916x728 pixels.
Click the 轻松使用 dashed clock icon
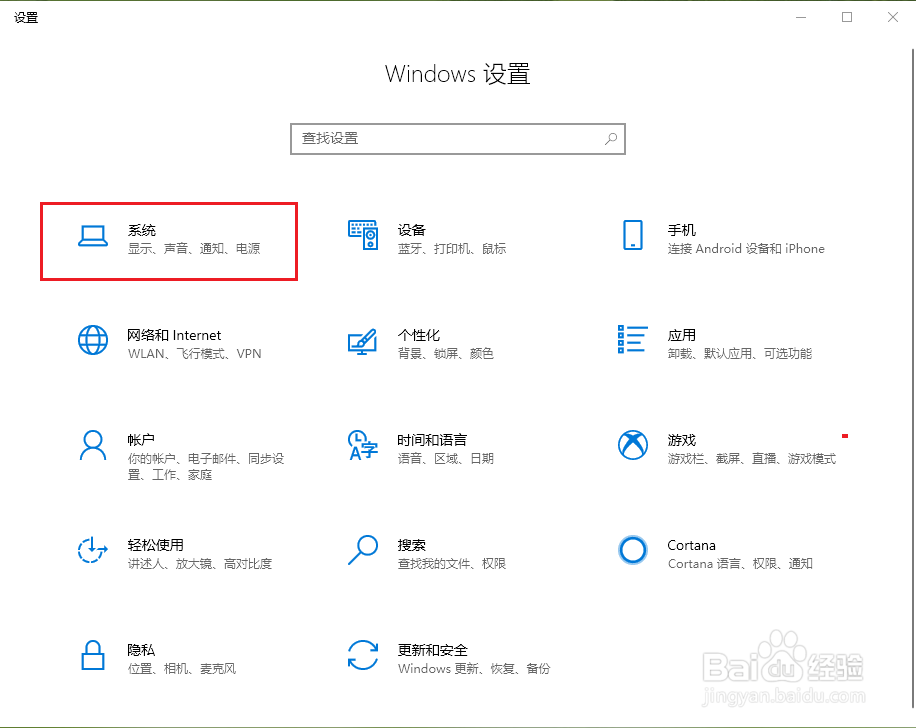pyautogui.click(x=93, y=550)
